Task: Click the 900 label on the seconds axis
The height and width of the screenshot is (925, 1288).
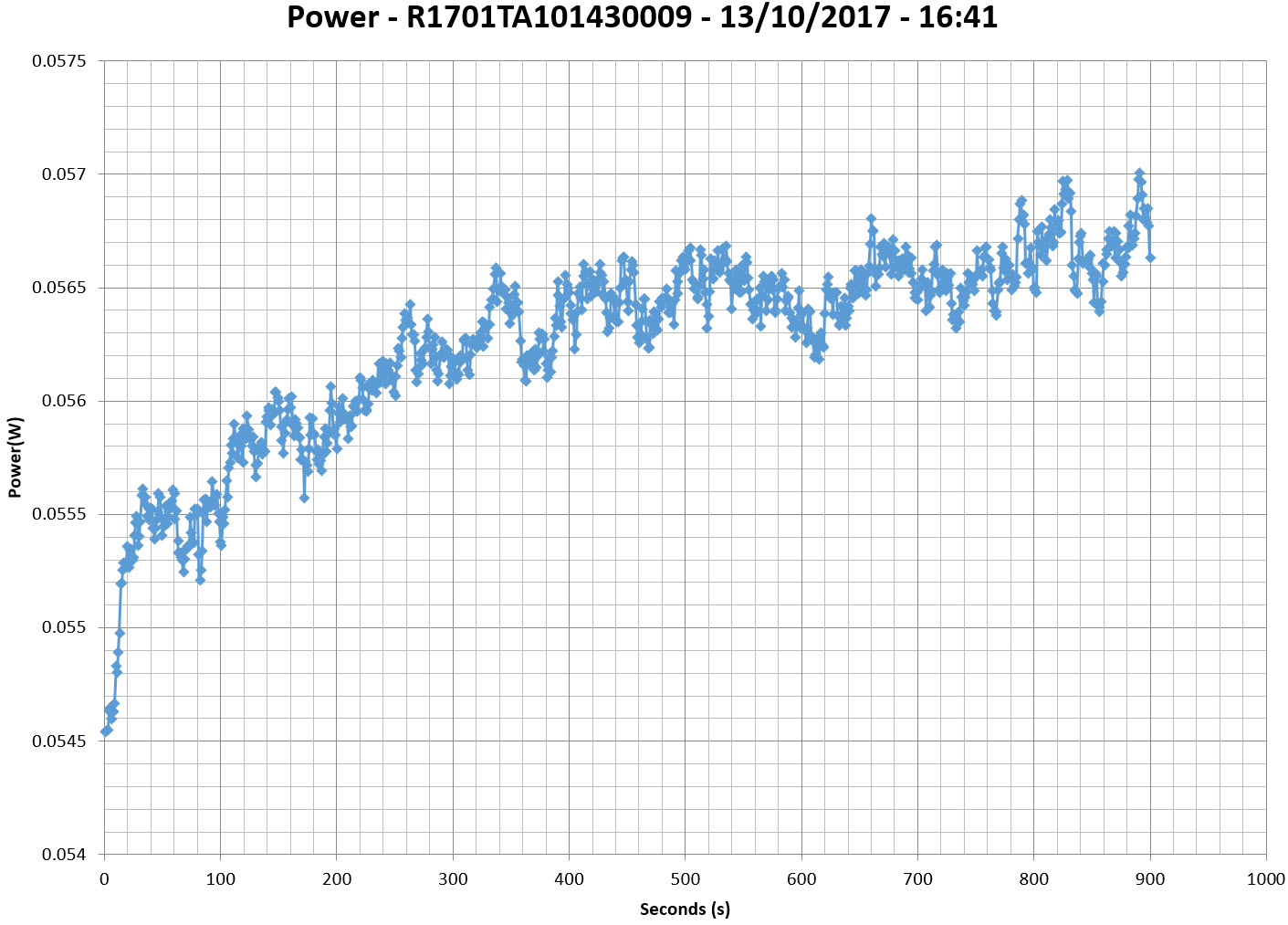Action: [x=1150, y=879]
